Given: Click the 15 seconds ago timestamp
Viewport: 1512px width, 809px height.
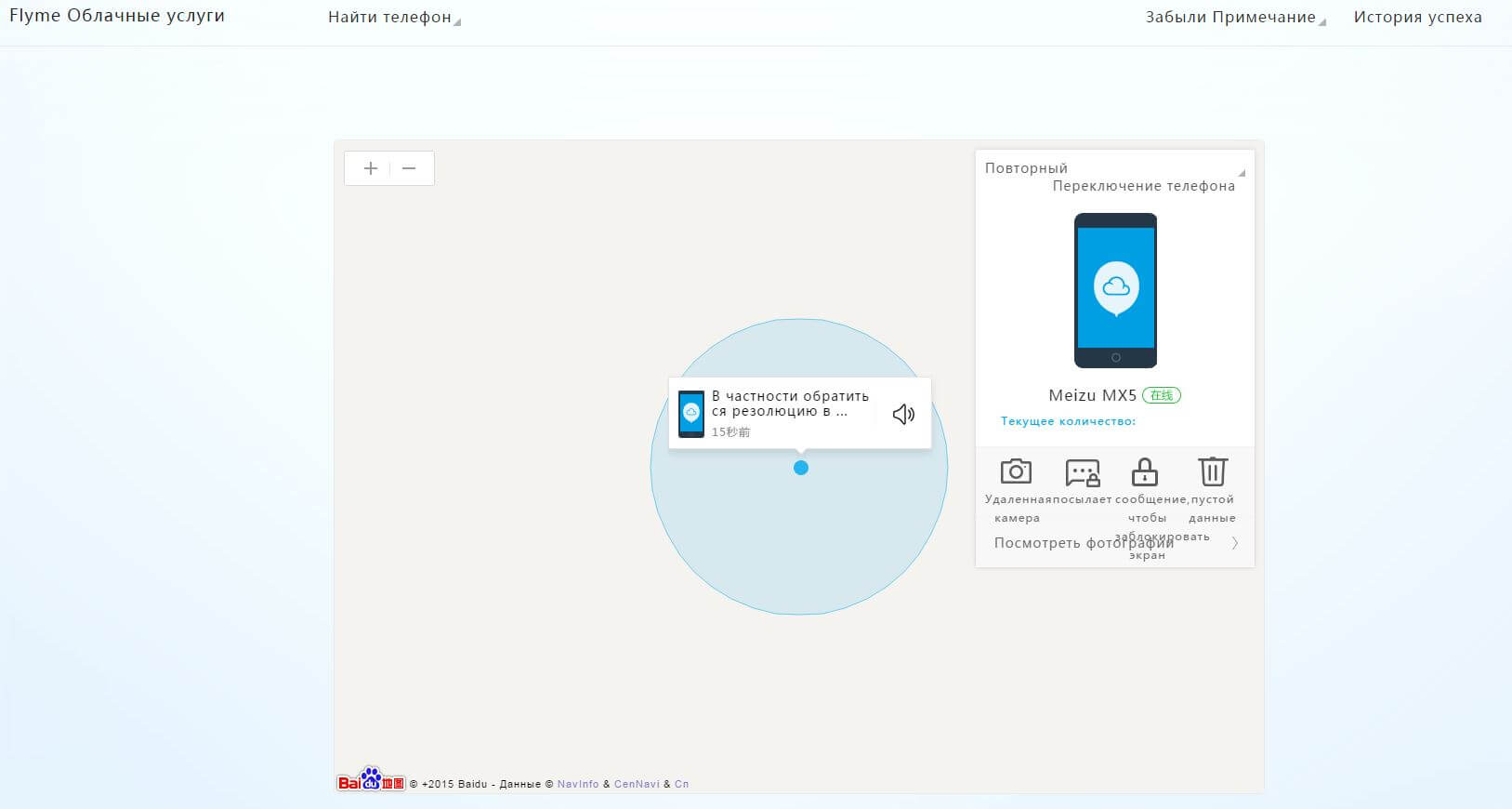Looking at the screenshot, I should tap(730, 432).
